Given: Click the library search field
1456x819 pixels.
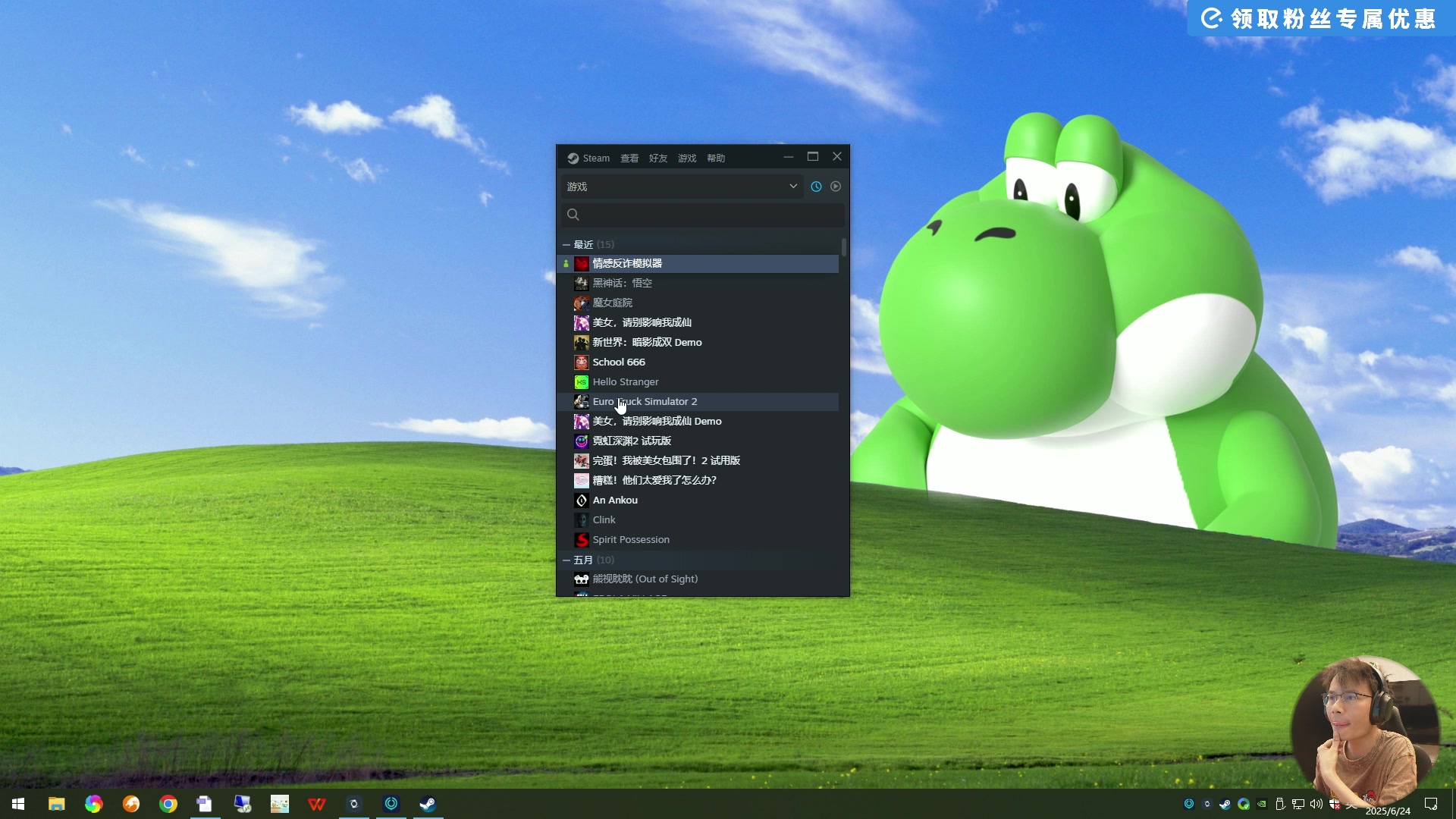Looking at the screenshot, I should pos(702,215).
